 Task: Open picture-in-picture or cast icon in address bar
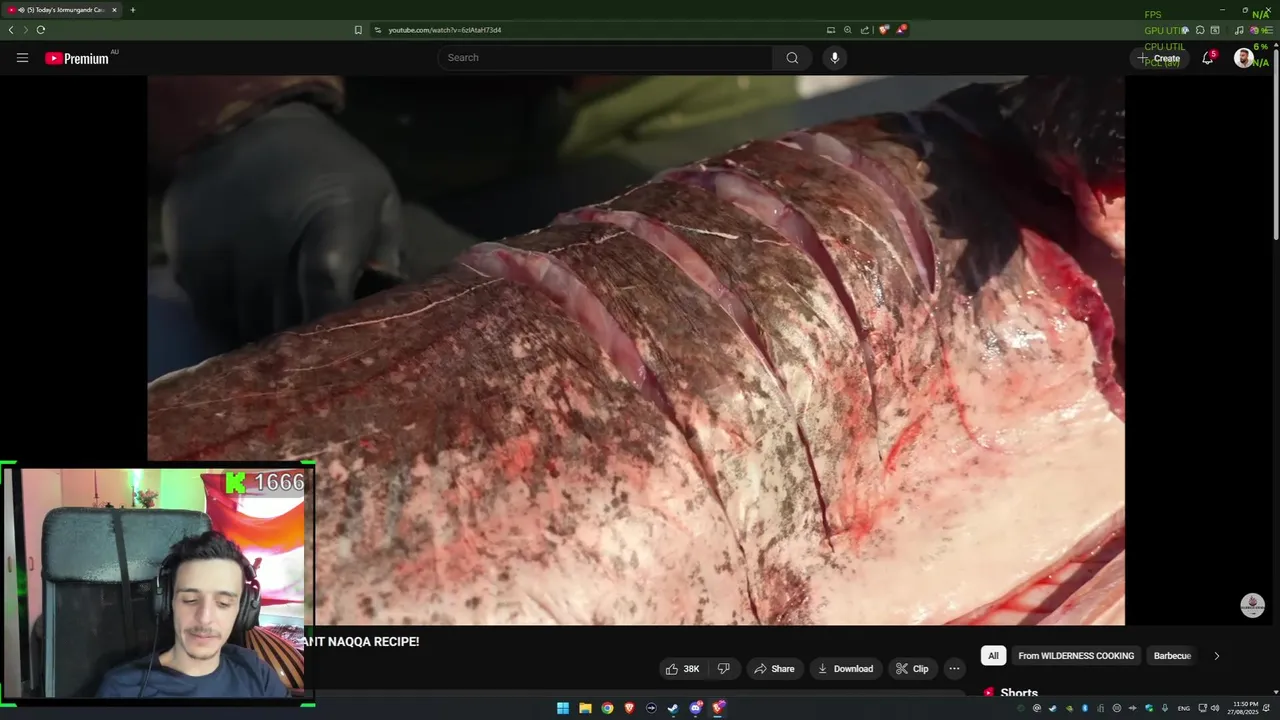pos(831,30)
